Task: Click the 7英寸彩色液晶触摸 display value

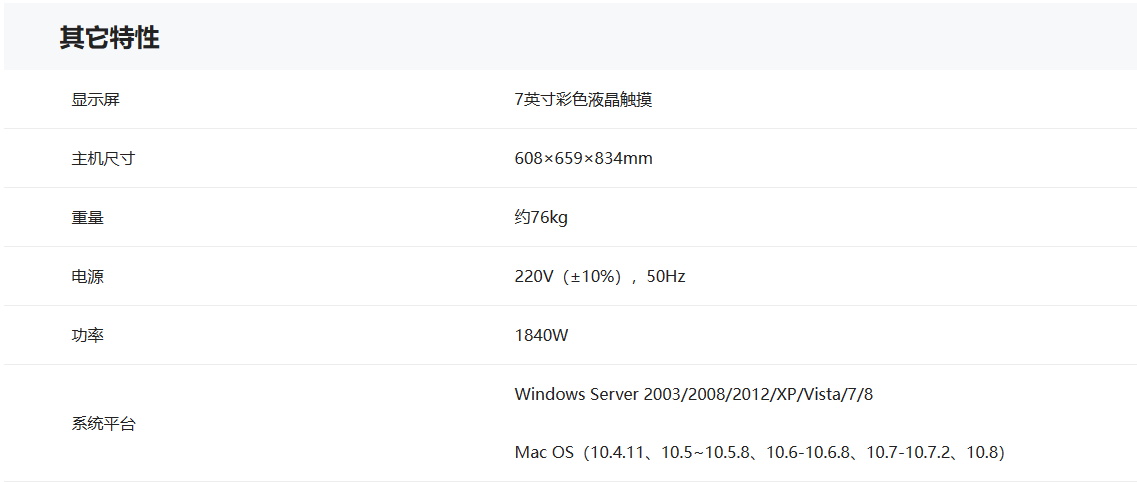Action: point(583,100)
